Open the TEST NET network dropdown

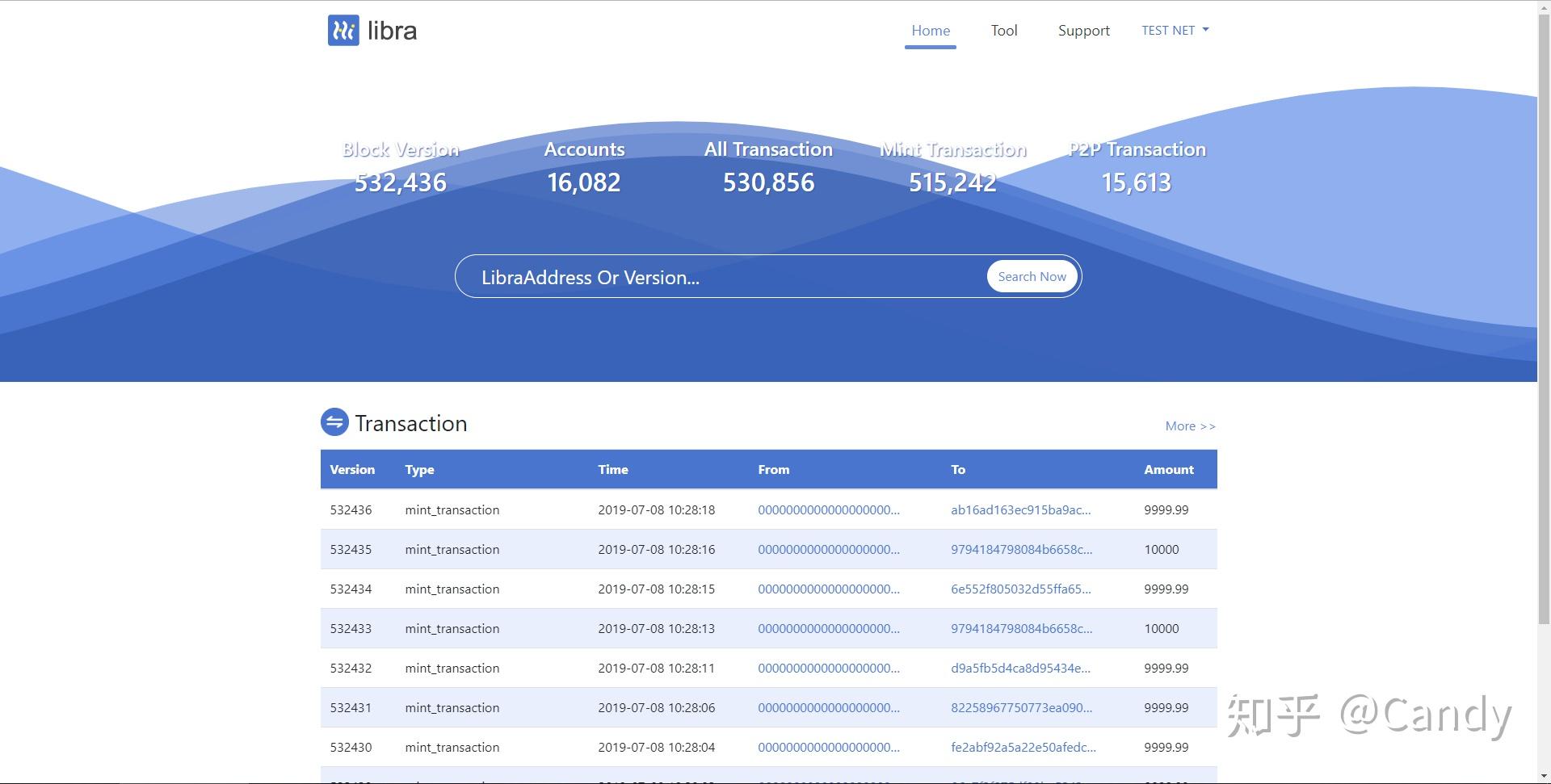(x=1175, y=31)
